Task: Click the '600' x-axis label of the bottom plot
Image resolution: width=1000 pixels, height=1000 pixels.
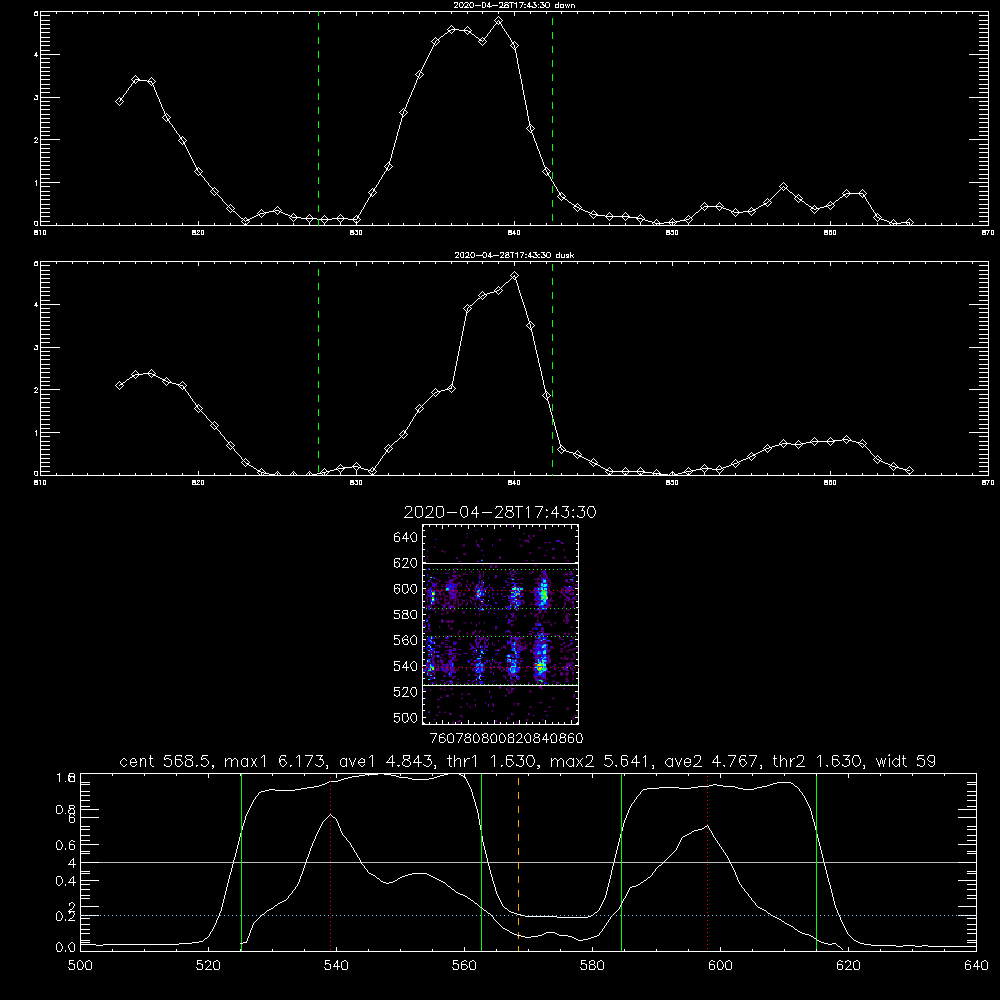Action: 720,966
